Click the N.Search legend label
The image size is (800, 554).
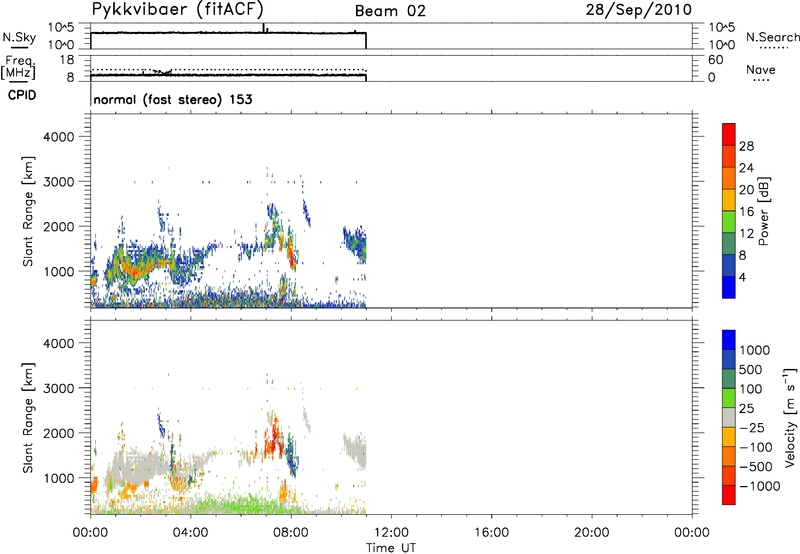point(772,37)
